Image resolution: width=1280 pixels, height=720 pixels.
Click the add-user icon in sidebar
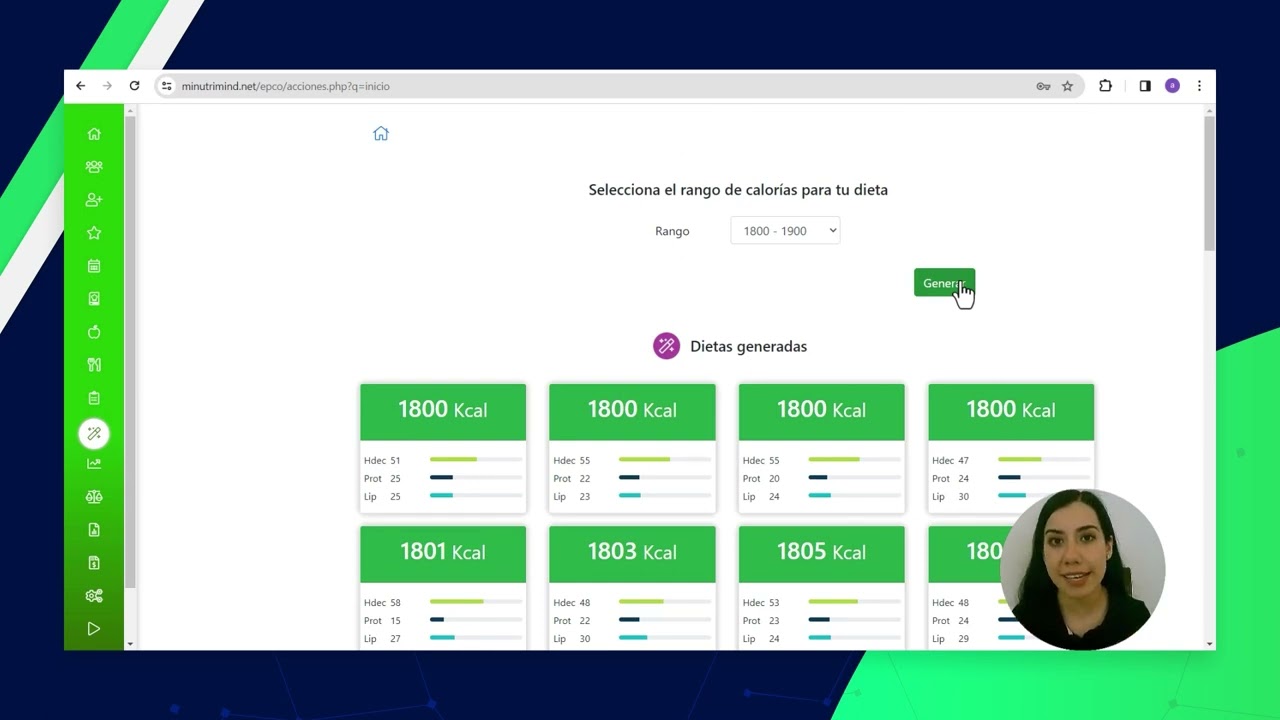click(94, 200)
